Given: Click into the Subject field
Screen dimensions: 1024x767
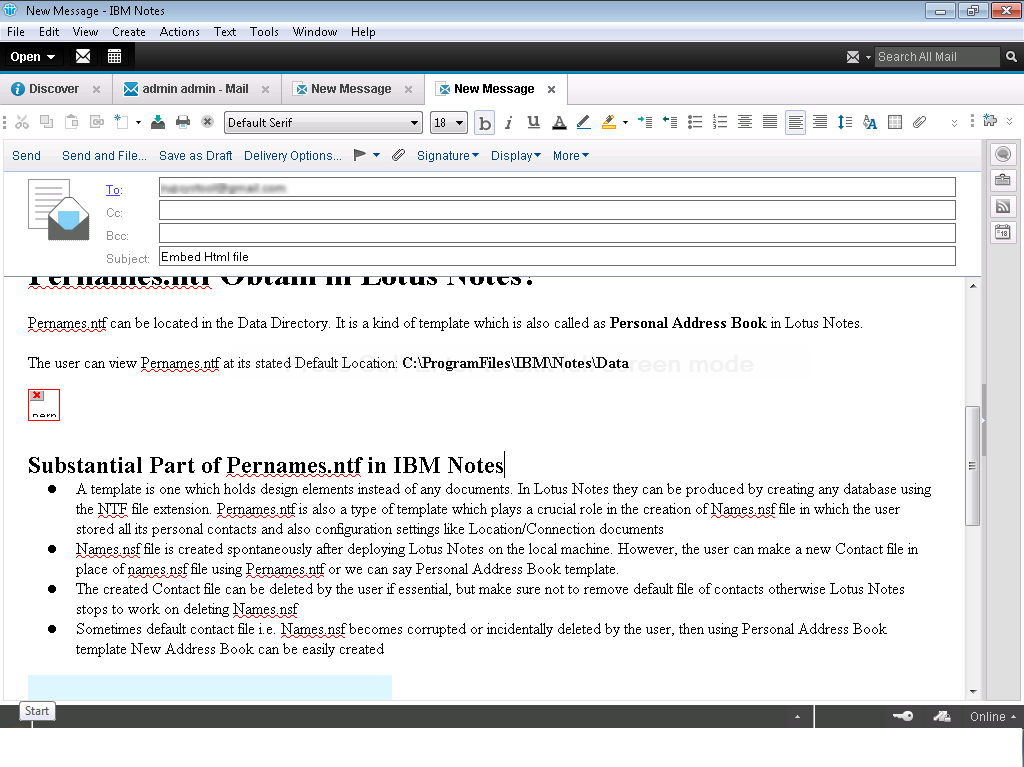Looking at the screenshot, I should [x=557, y=256].
